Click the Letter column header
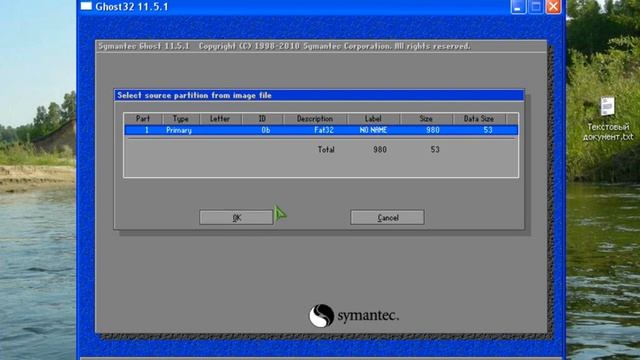The height and width of the screenshot is (360, 640). (x=220, y=119)
